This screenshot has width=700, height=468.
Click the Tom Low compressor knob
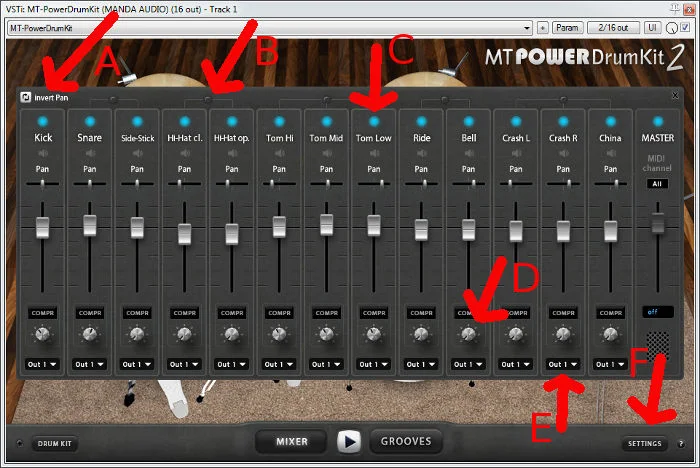pyautogui.click(x=374, y=334)
